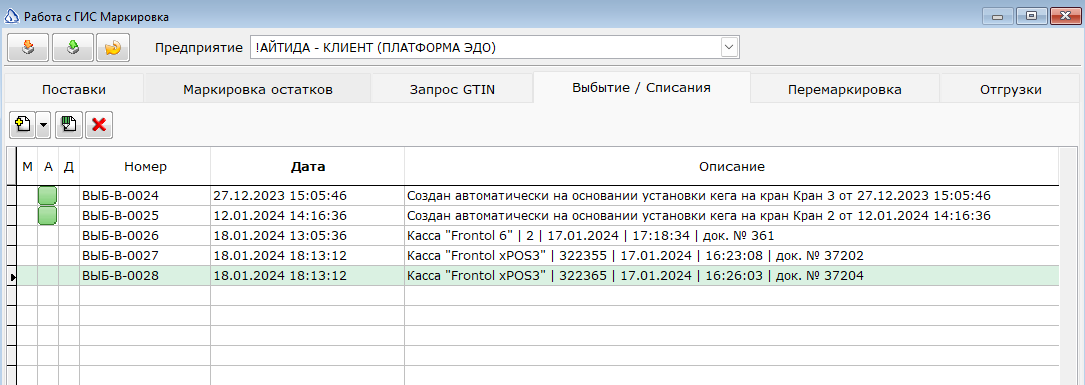Click the Д column header
This screenshot has height=385, width=1085.
click(69, 166)
